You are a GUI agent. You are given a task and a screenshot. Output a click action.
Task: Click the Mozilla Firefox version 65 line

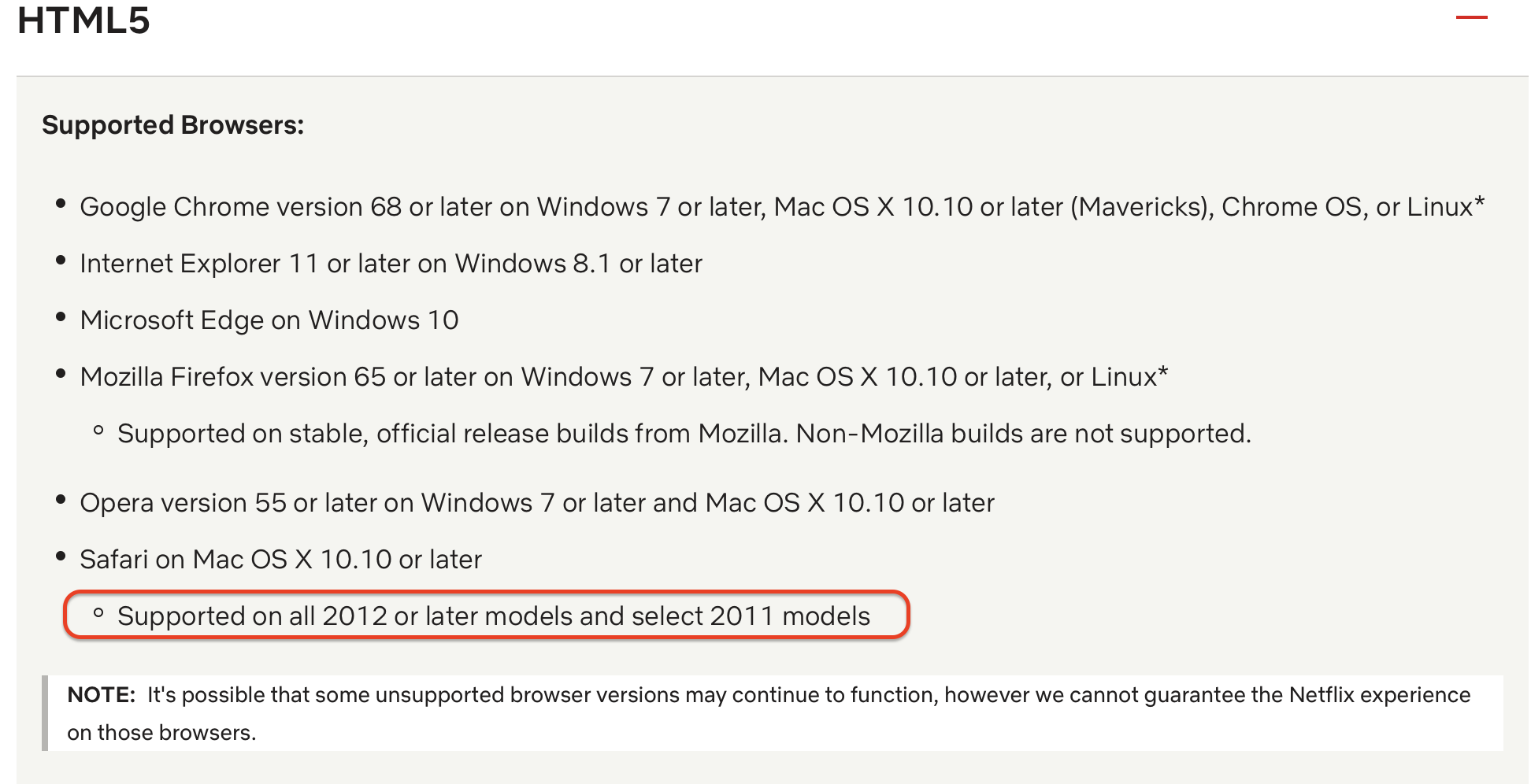[x=623, y=377]
